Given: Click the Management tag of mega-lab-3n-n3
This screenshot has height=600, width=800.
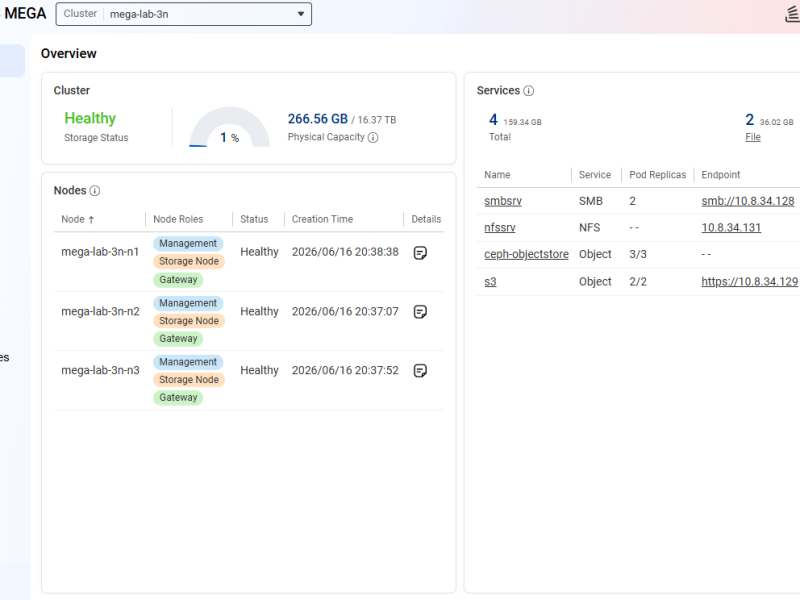Looking at the screenshot, I should coord(188,362).
